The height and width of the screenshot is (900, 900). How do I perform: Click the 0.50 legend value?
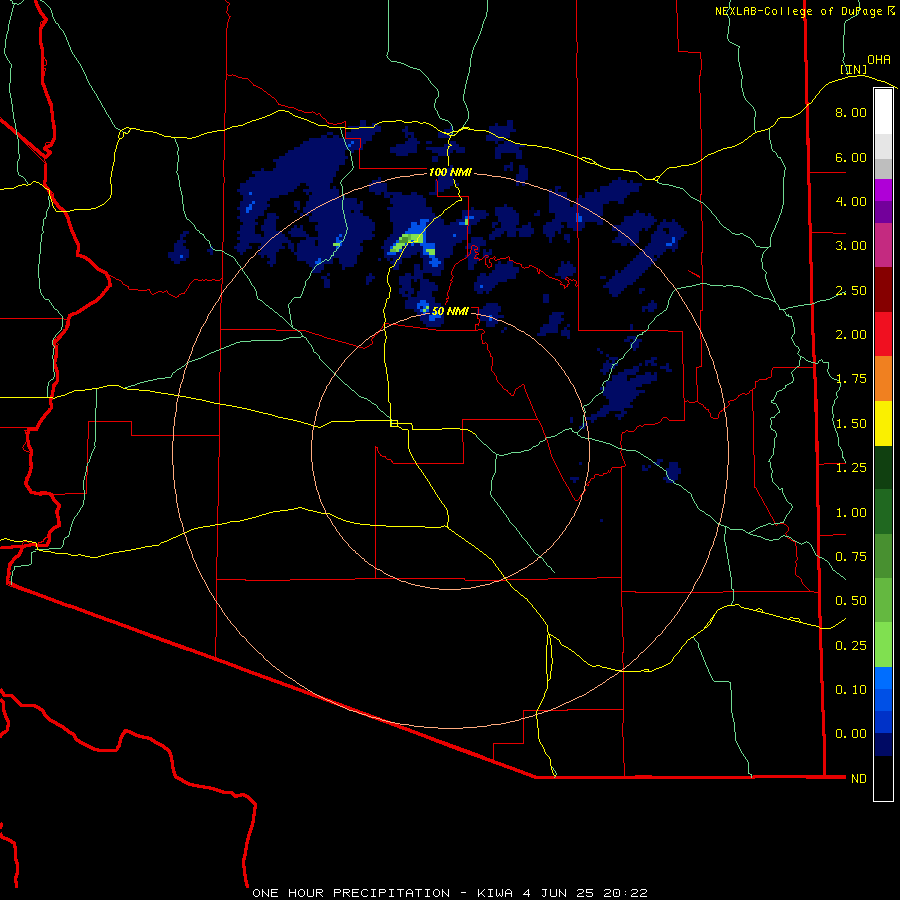point(851,601)
